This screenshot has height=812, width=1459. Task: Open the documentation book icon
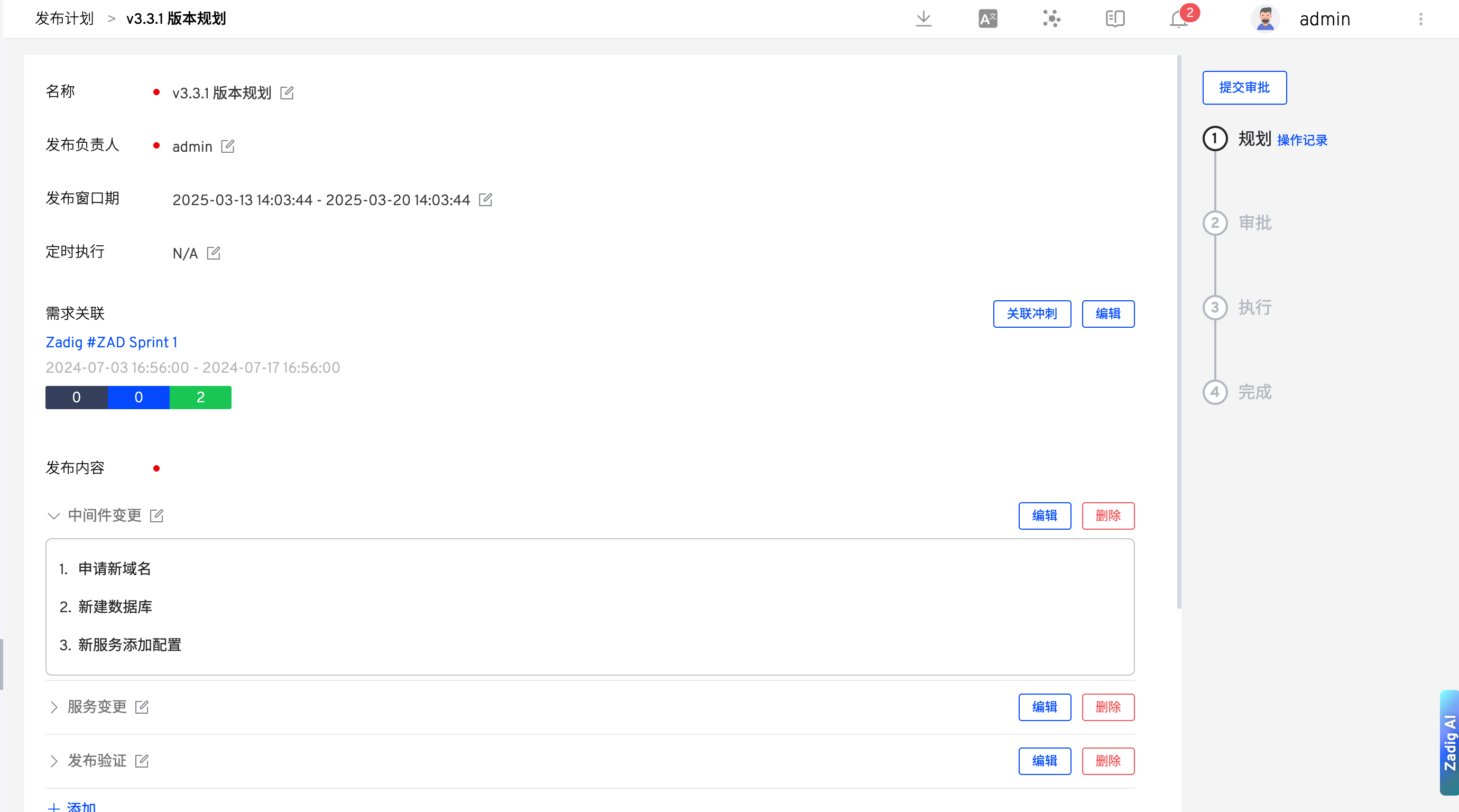tap(1115, 19)
